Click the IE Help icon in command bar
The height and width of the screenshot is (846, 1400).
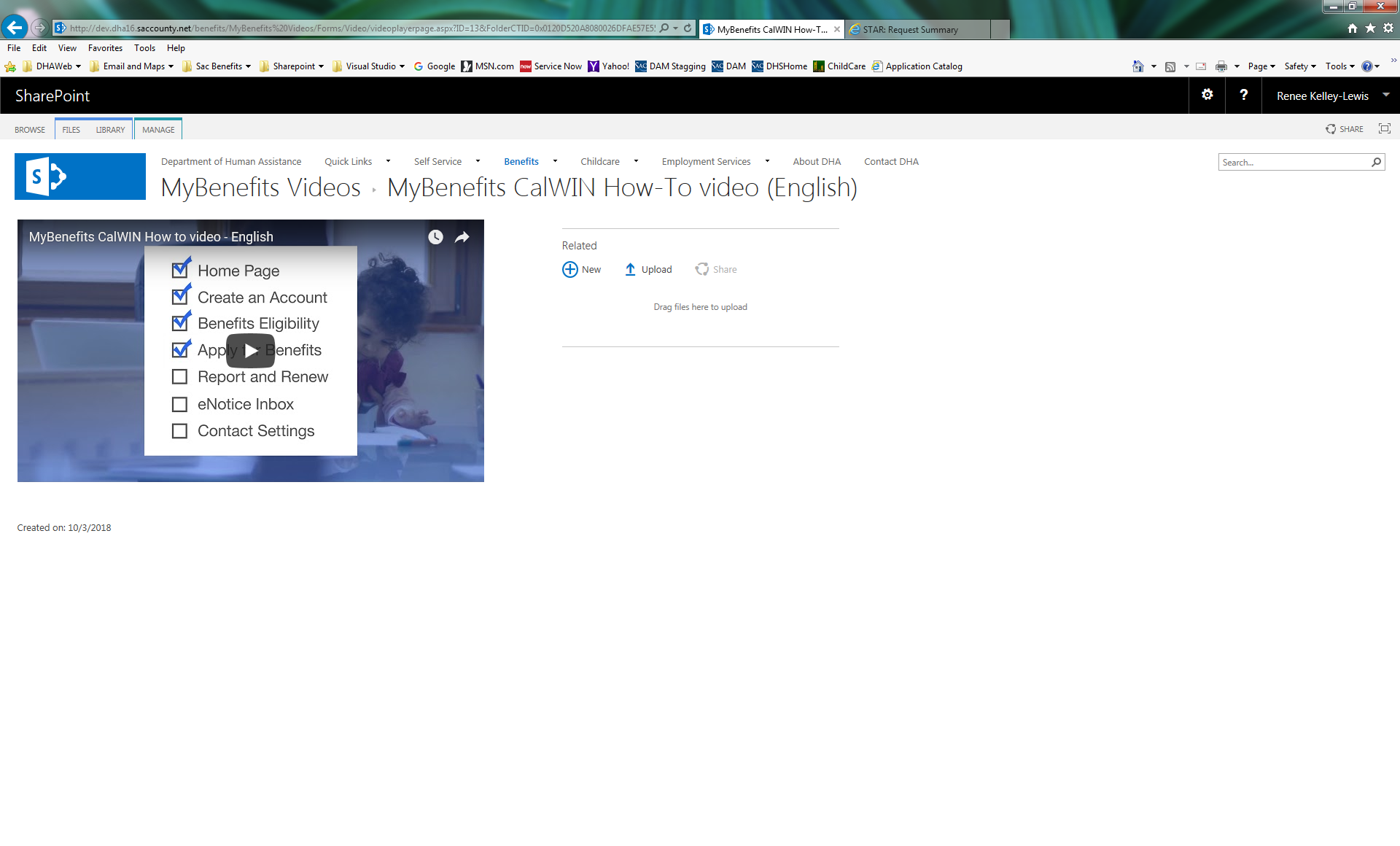pos(1367,66)
